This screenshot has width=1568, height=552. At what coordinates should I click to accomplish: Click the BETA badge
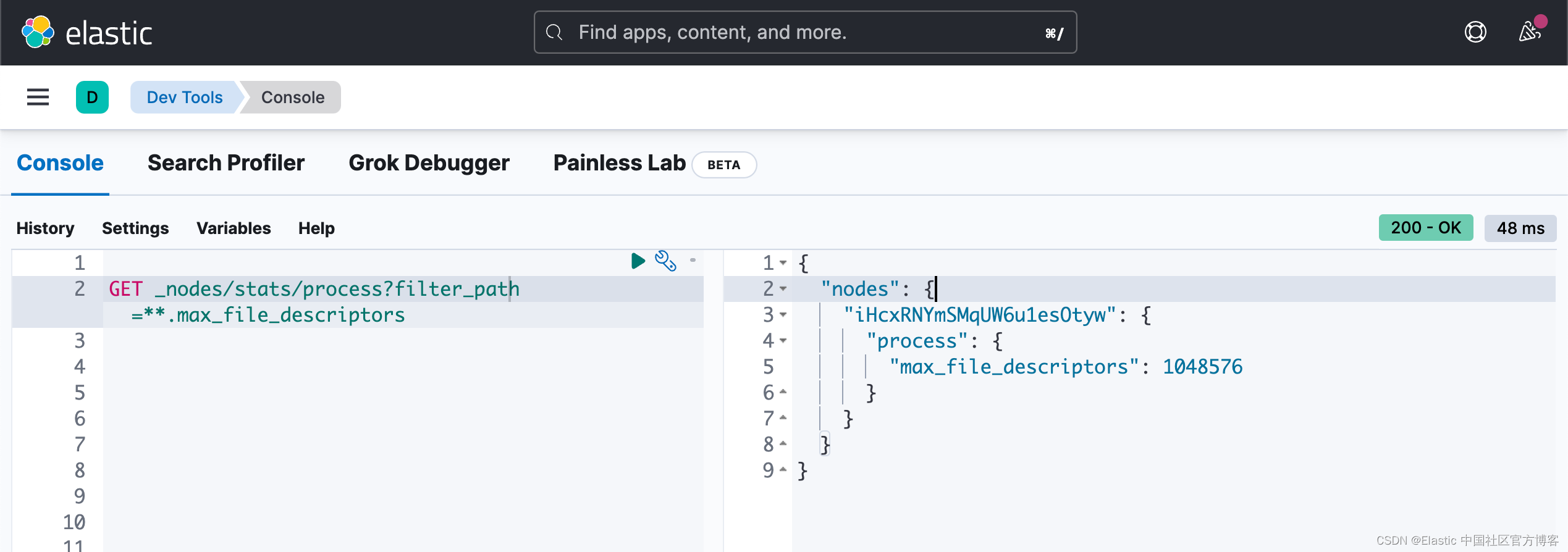[724, 165]
